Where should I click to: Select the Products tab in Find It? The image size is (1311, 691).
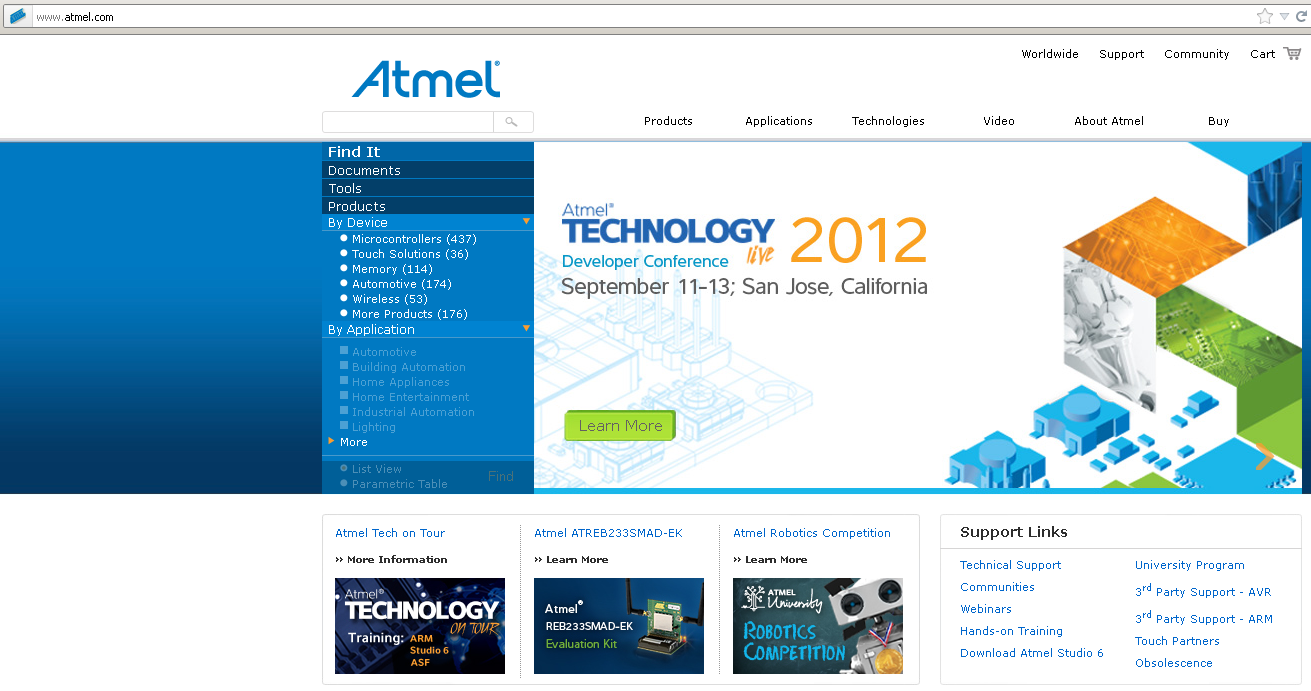pos(428,206)
